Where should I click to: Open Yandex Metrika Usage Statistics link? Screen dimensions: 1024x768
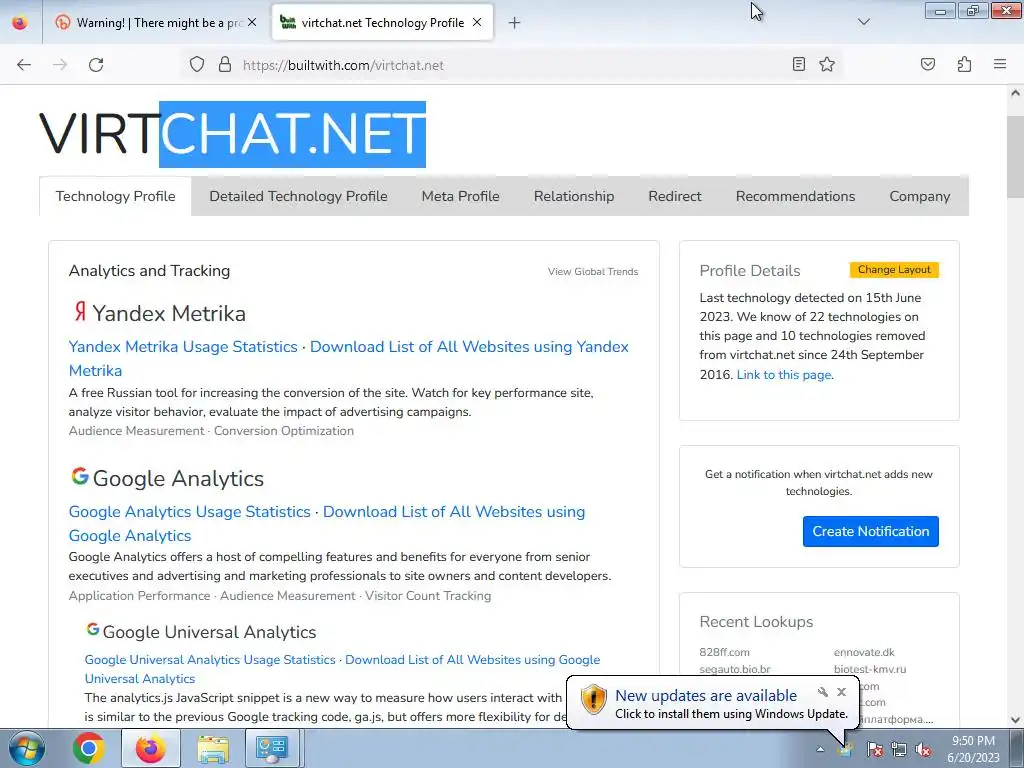coord(183,346)
